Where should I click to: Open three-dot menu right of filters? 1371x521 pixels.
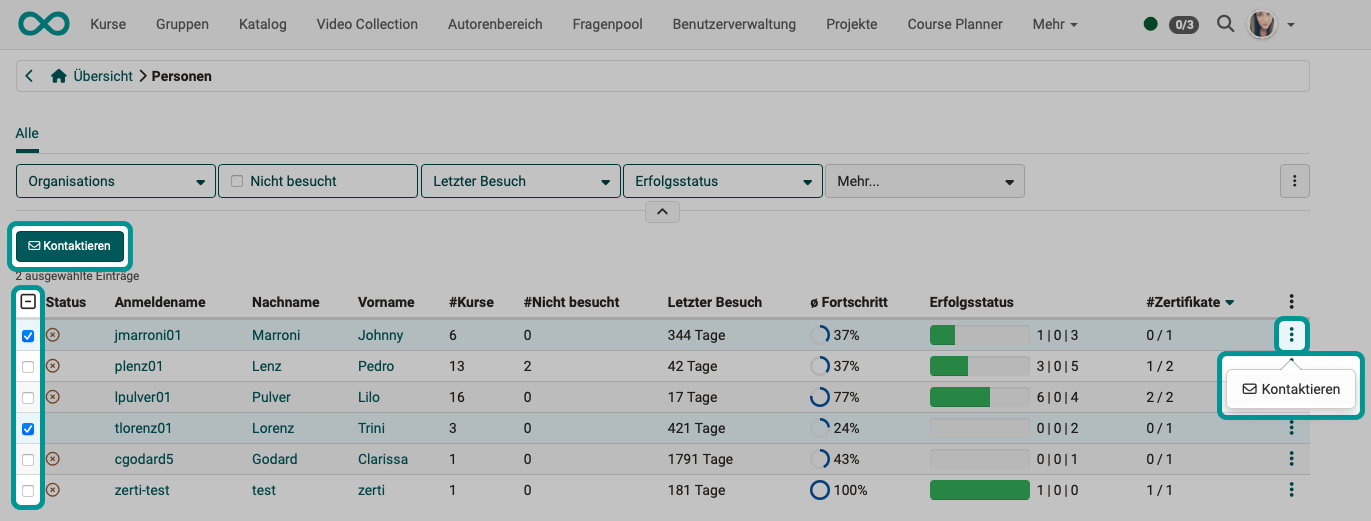(x=1294, y=181)
